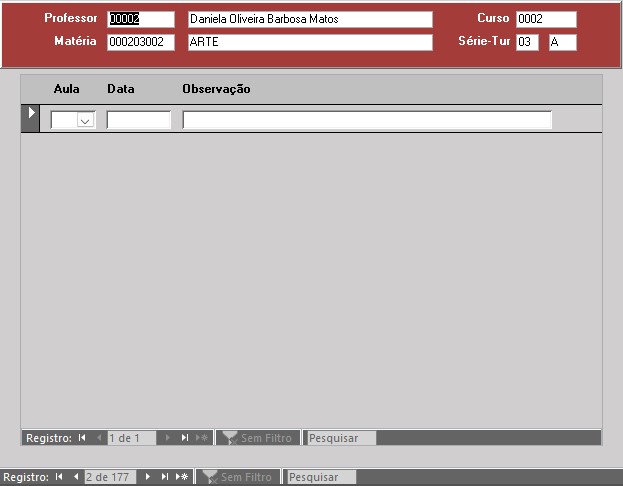The width and height of the screenshot is (623, 486).
Task: Click Pesquisar search box in main bottom navigator
Action: pos(321,476)
